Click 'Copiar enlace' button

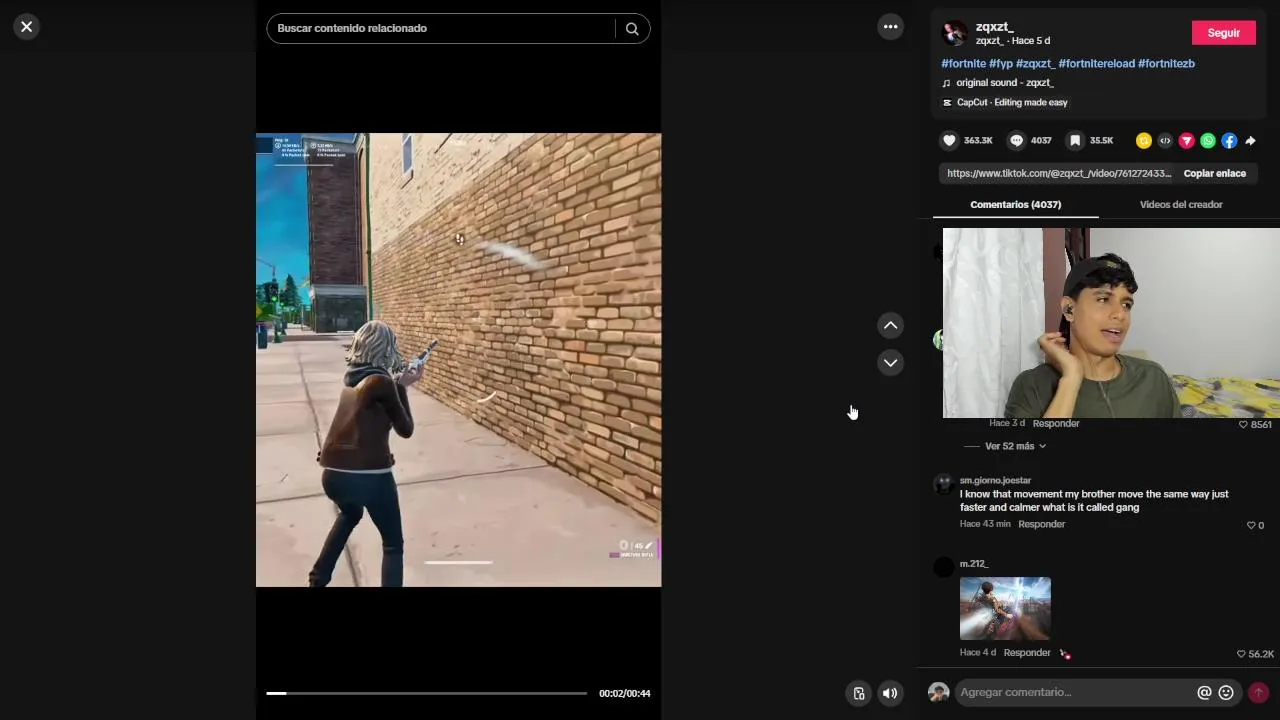coord(1214,173)
